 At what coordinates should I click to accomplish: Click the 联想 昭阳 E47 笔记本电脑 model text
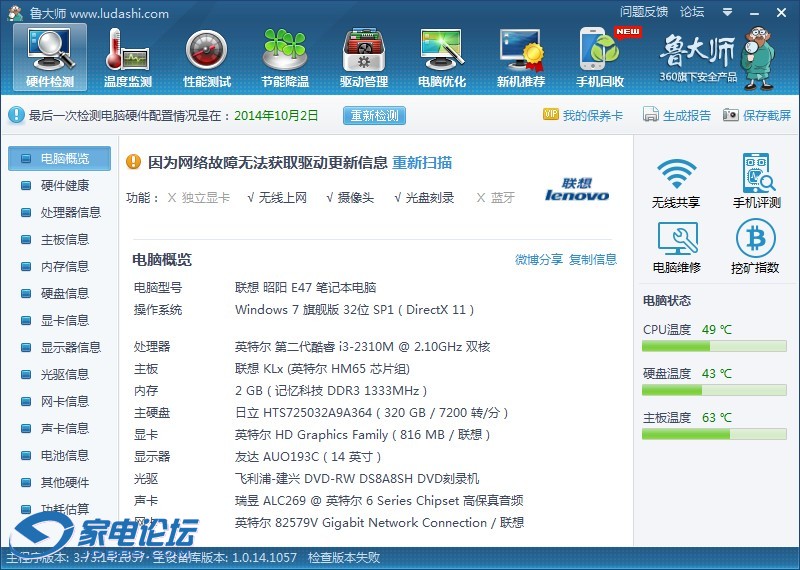(x=306, y=288)
